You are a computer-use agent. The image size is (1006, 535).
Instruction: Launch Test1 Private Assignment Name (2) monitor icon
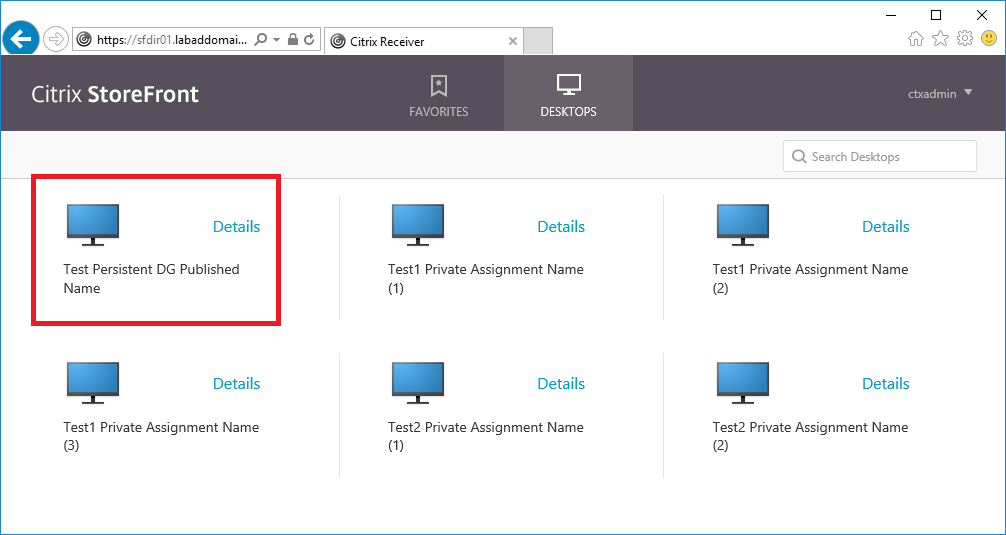click(742, 225)
